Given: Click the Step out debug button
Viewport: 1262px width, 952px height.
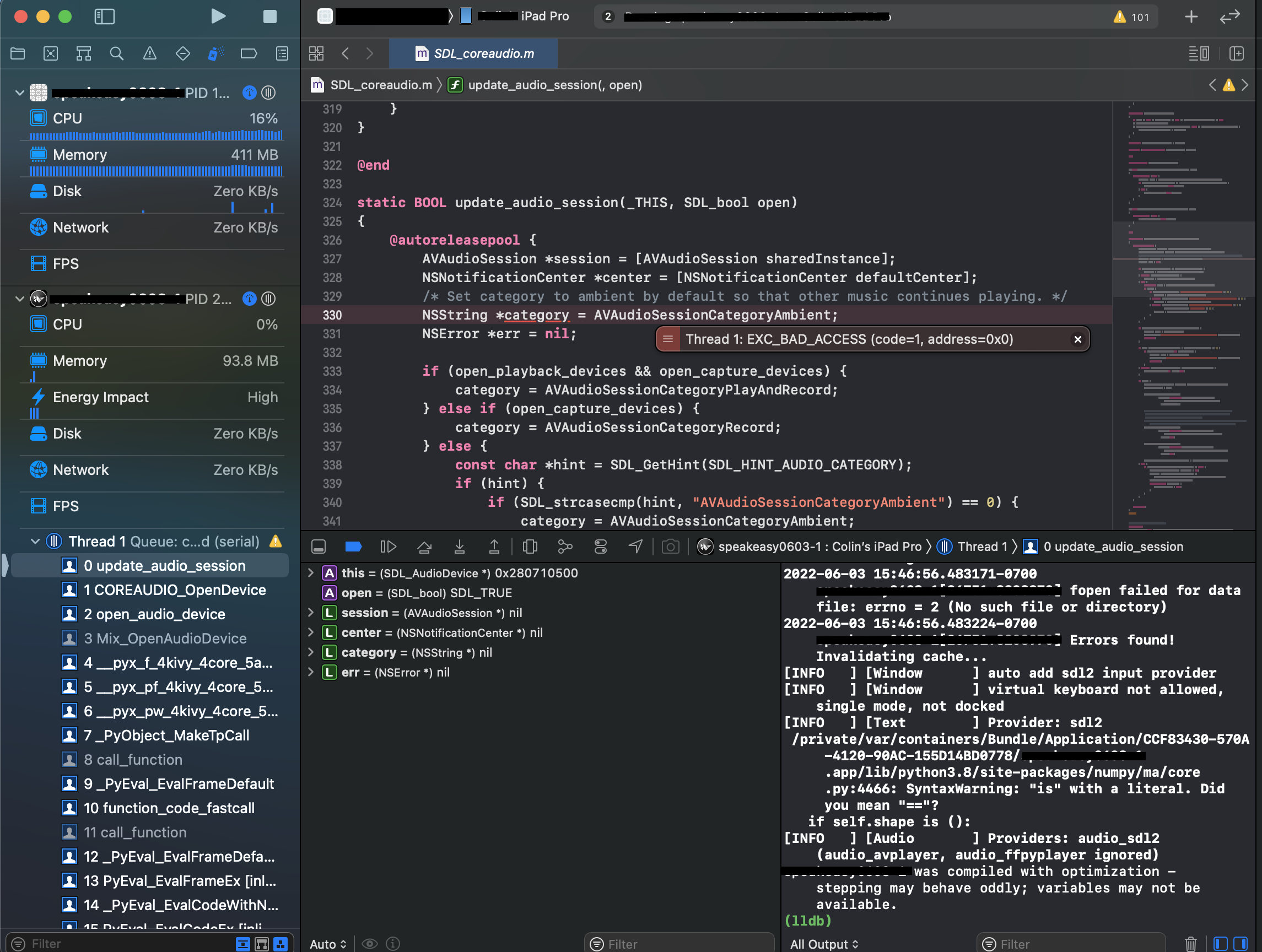Looking at the screenshot, I should (x=494, y=547).
